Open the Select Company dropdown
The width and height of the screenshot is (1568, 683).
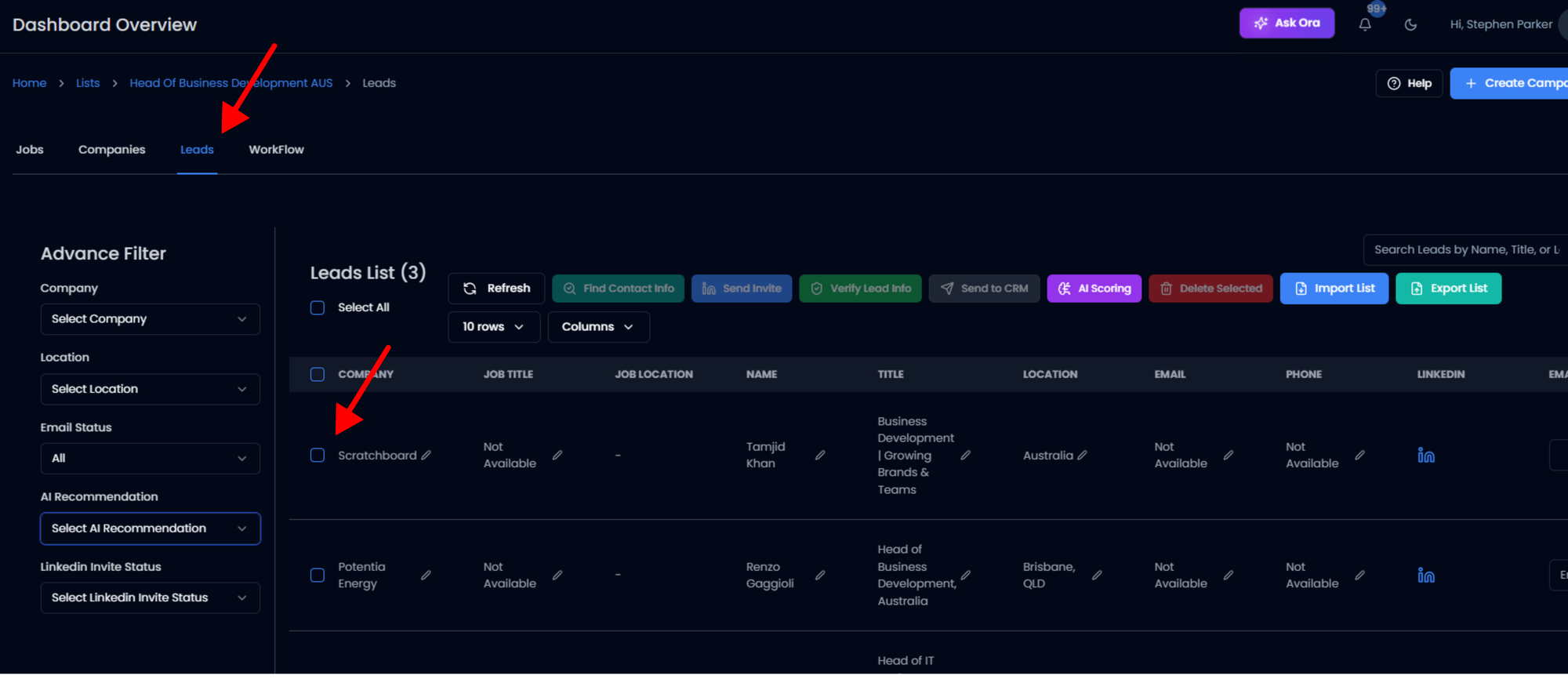coord(150,319)
